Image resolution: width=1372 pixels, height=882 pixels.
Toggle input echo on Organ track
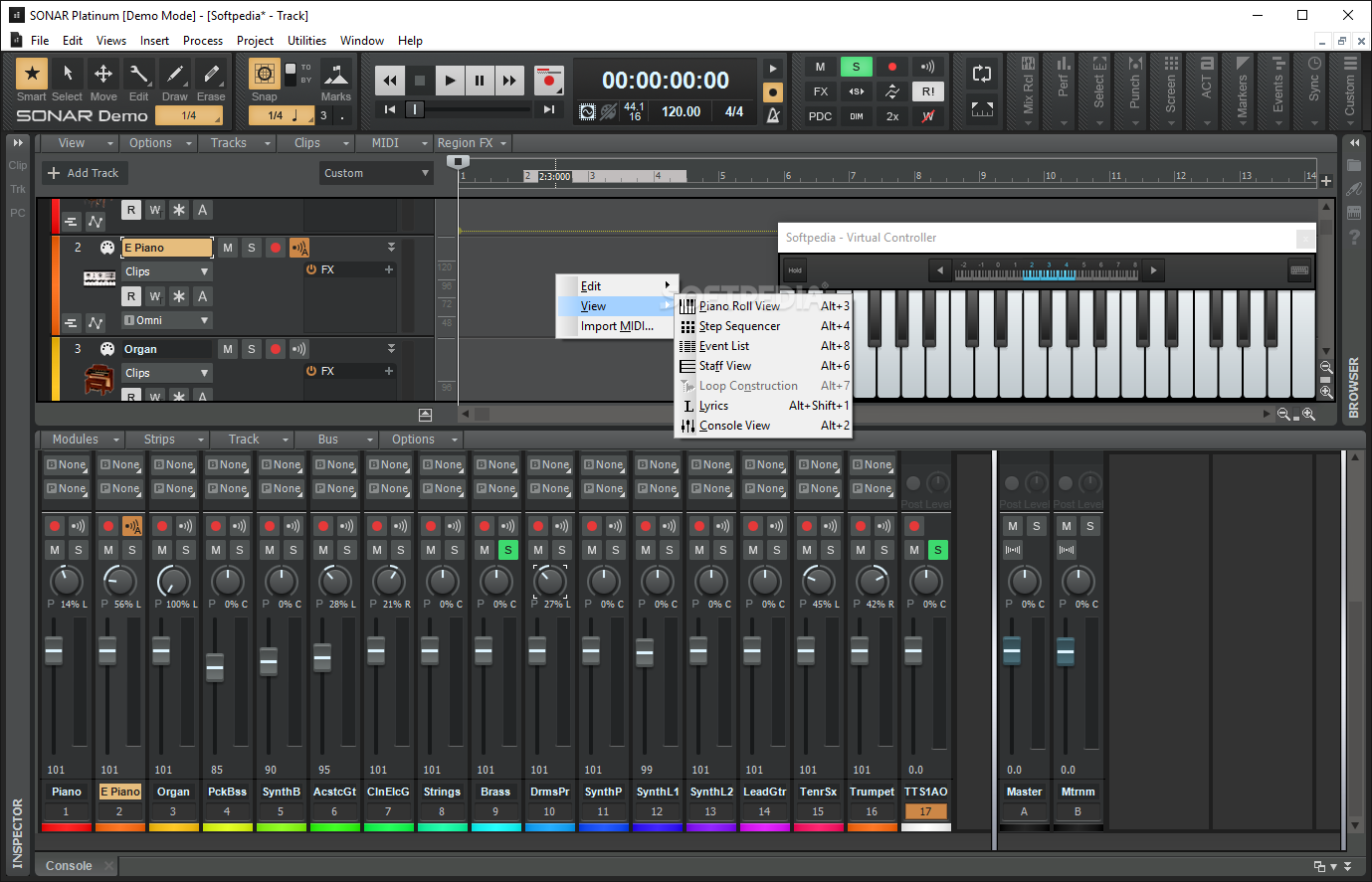click(299, 349)
